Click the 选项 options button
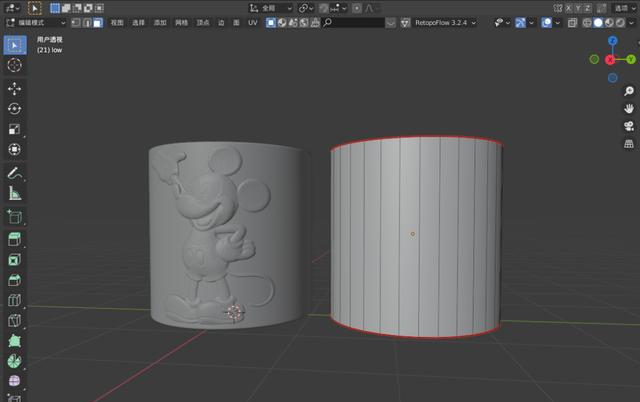Image resolution: width=640 pixels, height=402 pixels. pyautogui.click(x=624, y=7)
